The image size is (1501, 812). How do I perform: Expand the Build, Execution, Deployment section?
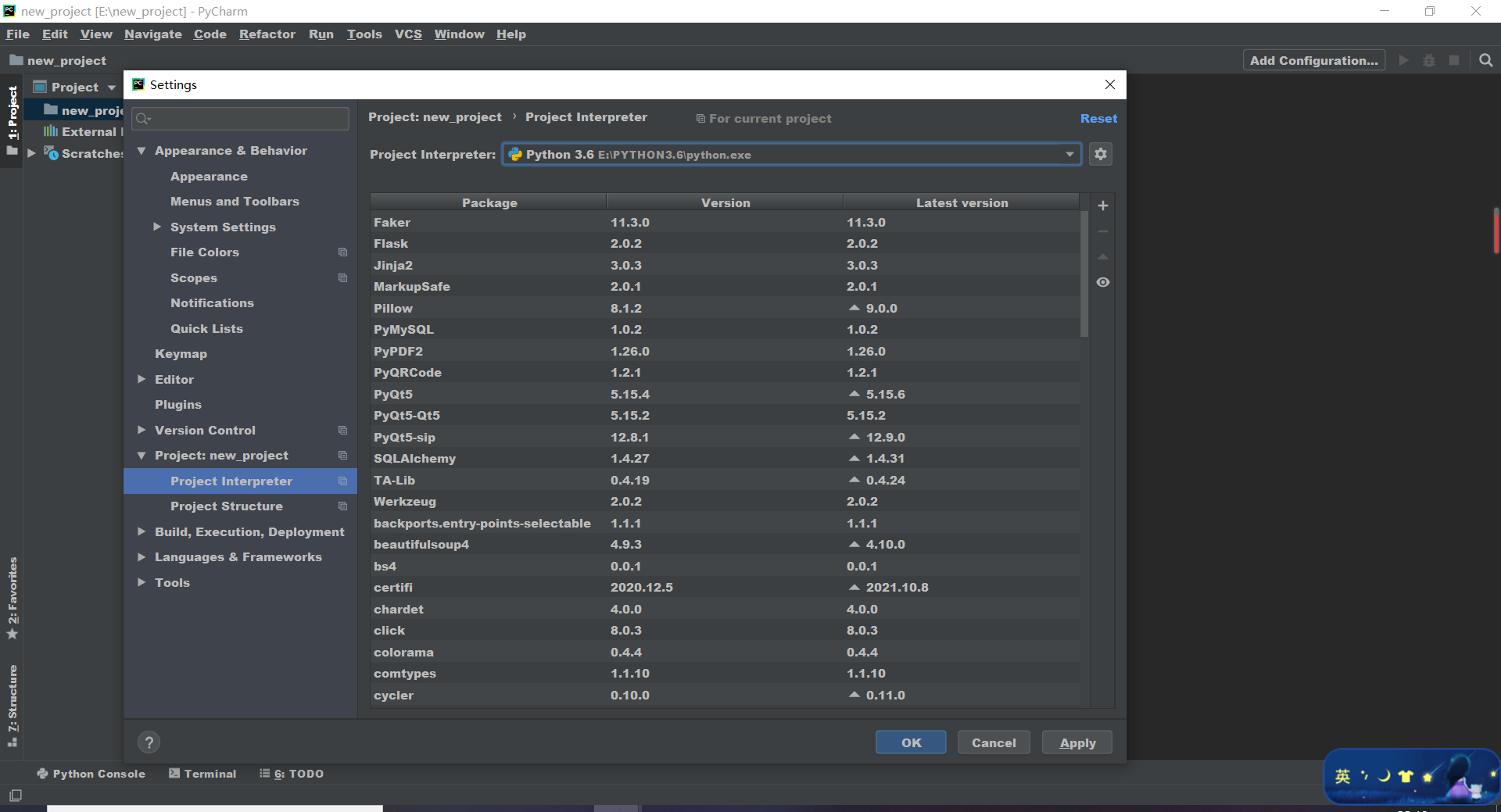[x=142, y=531]
